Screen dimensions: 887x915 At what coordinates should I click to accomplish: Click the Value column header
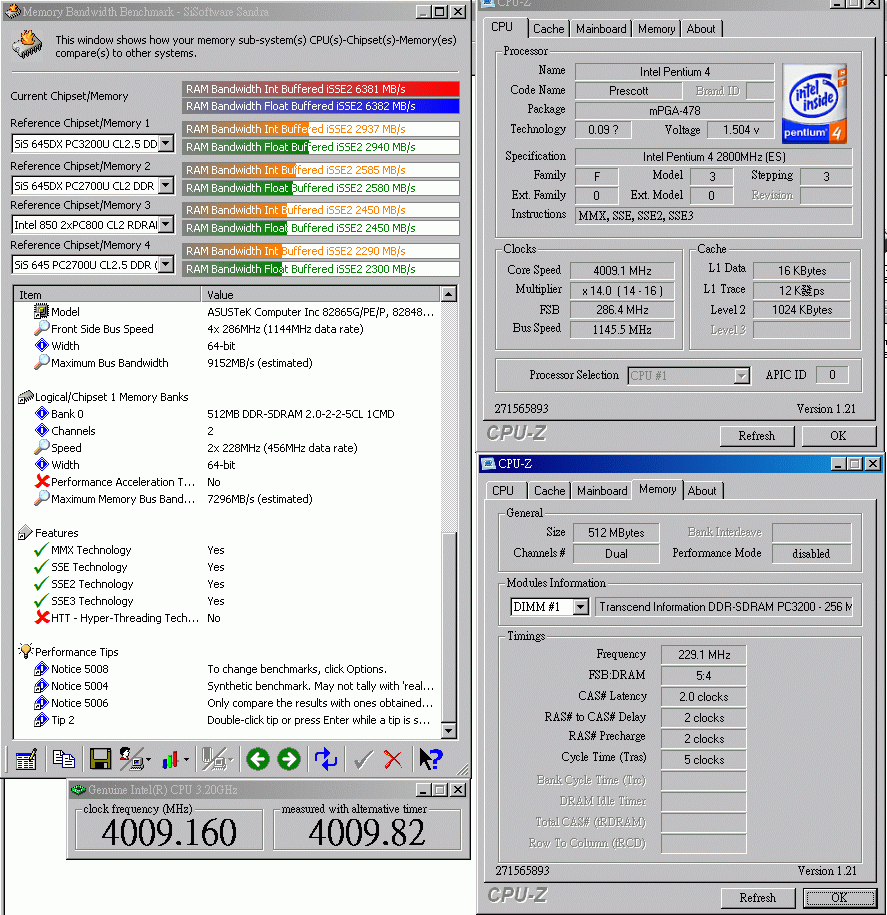coord(321,295)
